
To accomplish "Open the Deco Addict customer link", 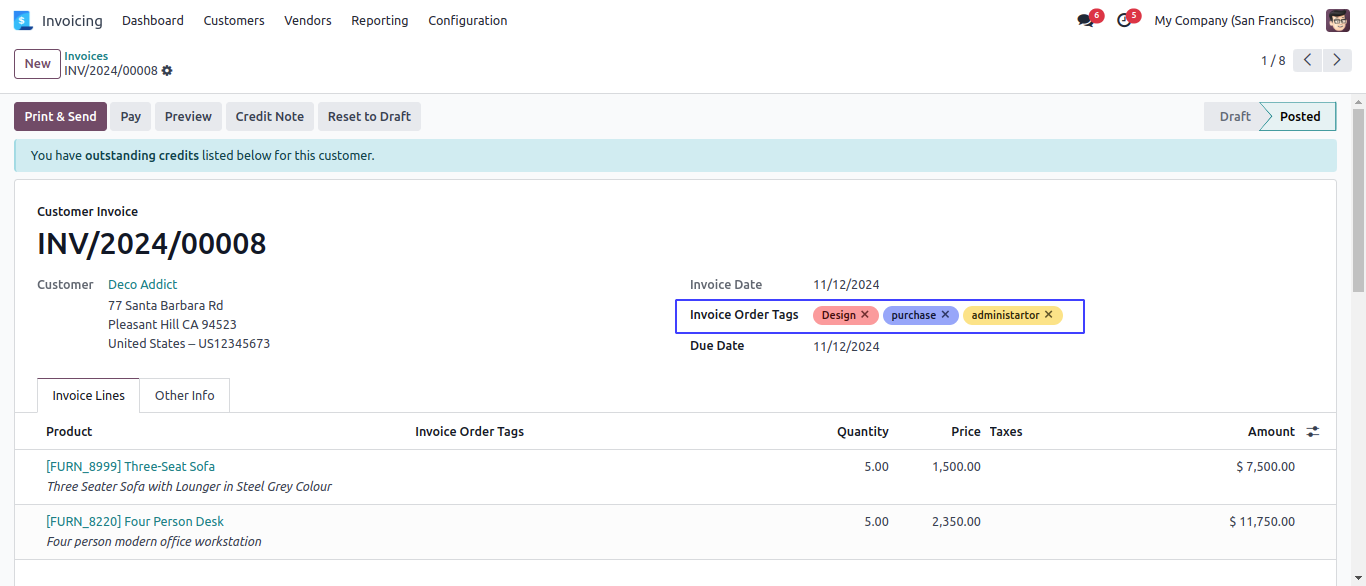I will point(143,285).
